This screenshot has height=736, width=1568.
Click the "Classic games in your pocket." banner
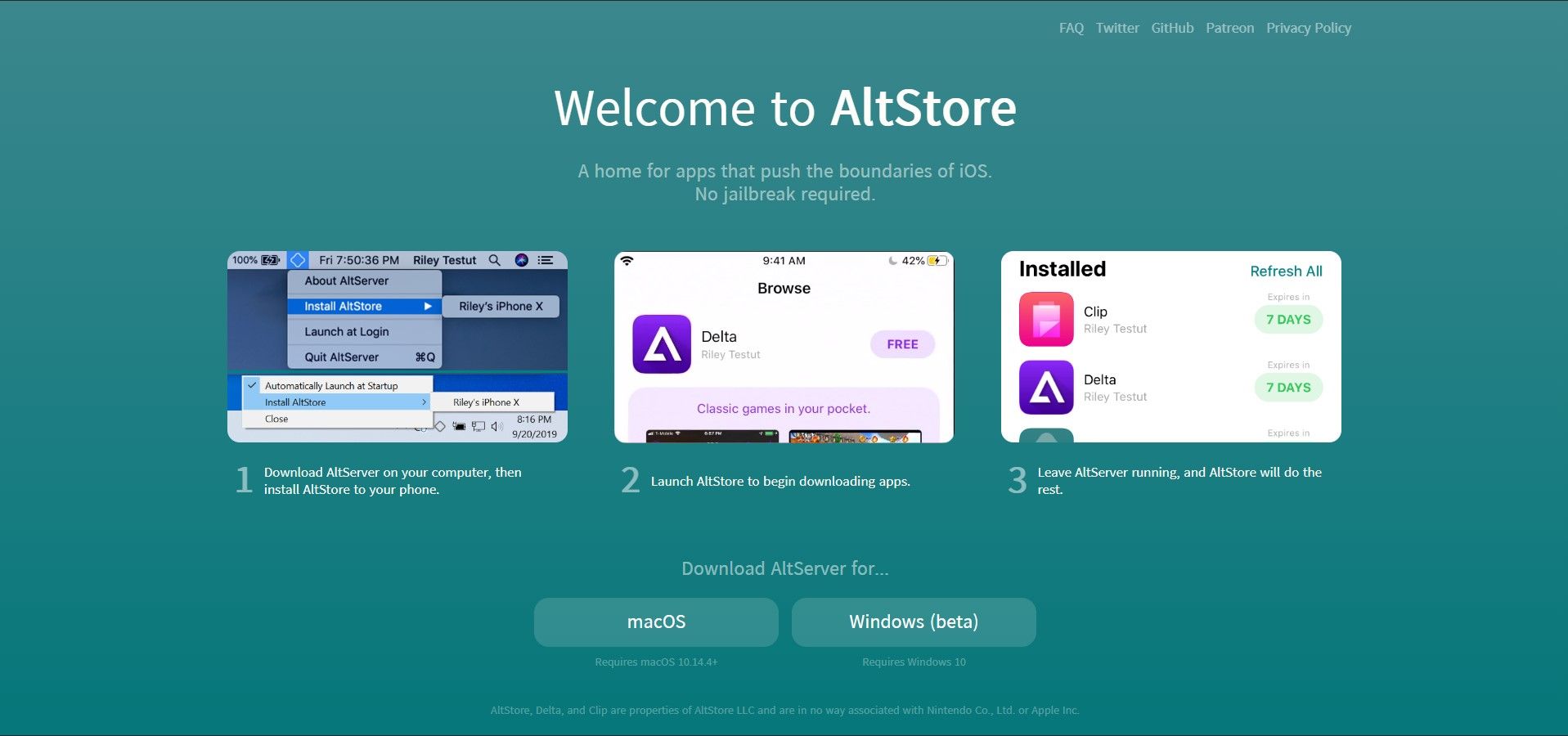(784, 409)
